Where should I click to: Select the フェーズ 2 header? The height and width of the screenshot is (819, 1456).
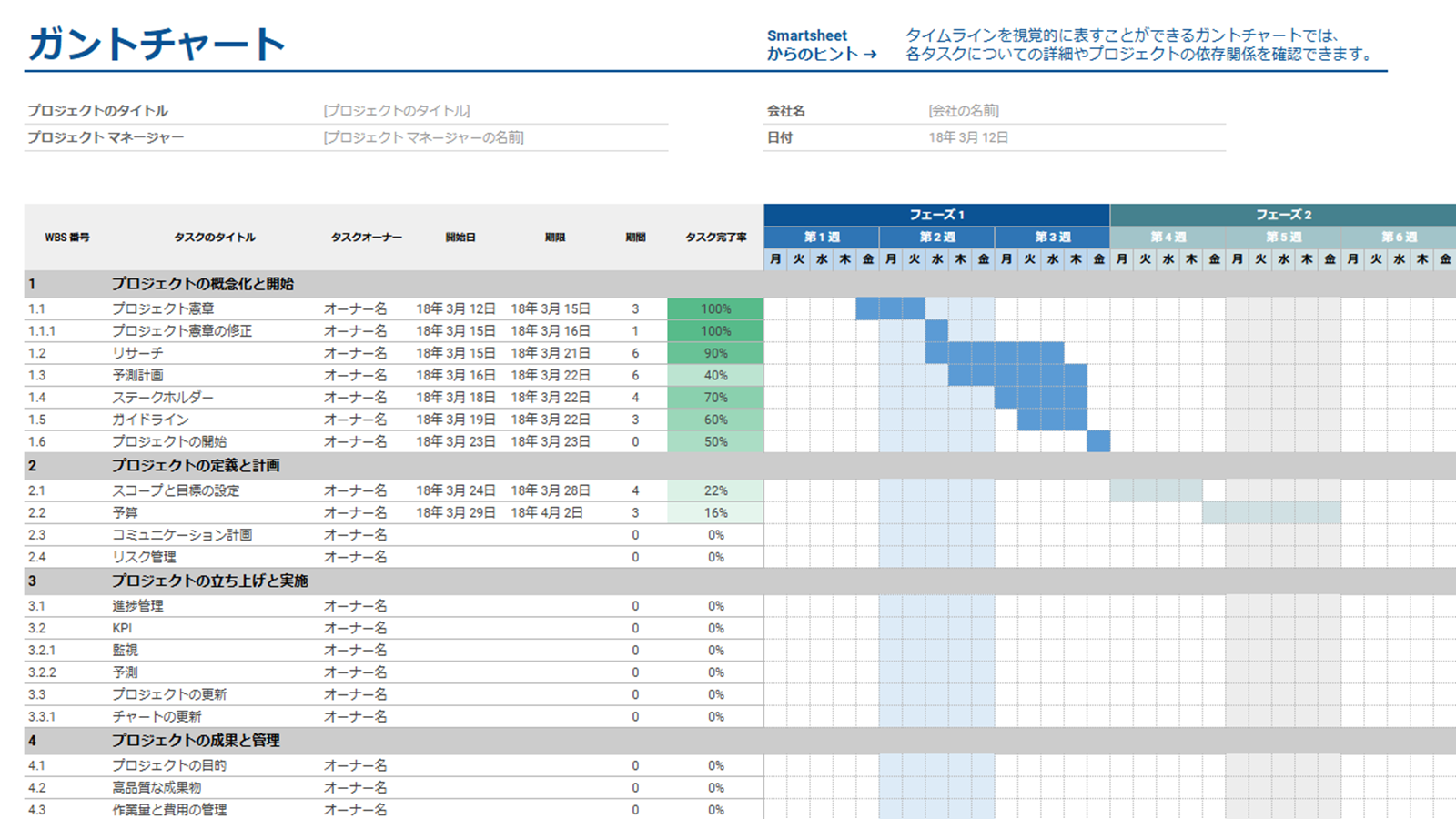click(1282, 215)
